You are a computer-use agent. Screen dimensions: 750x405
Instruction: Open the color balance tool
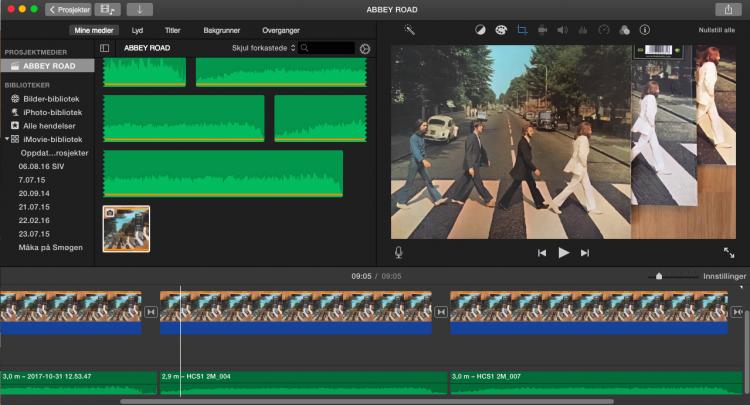pos(479,30)
